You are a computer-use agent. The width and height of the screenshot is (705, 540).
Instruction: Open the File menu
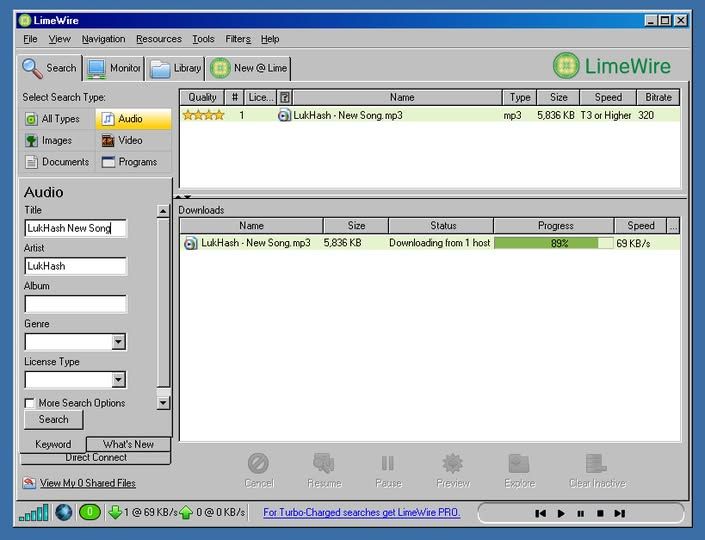30,39
